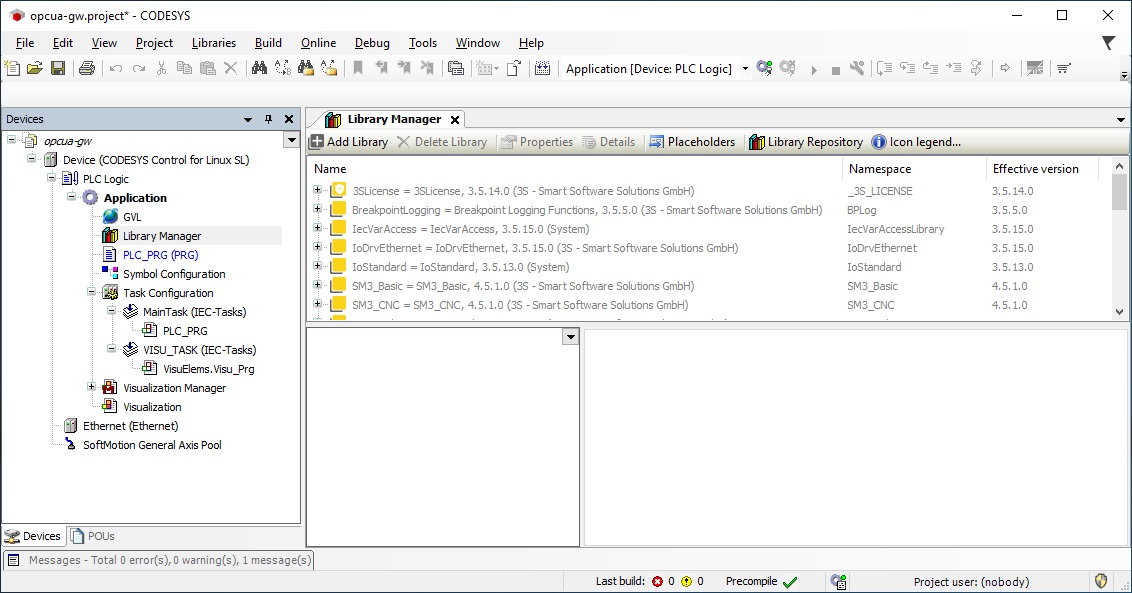Open the Debug menu
The height and width of the screenshot is (593, 1132).
click(x=372, y=43)
